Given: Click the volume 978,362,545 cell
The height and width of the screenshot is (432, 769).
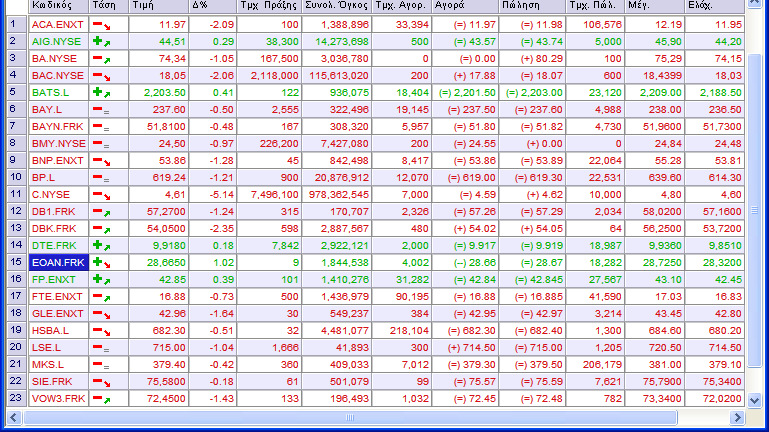Looking at the screenshot, I should [x=337, y=195].
